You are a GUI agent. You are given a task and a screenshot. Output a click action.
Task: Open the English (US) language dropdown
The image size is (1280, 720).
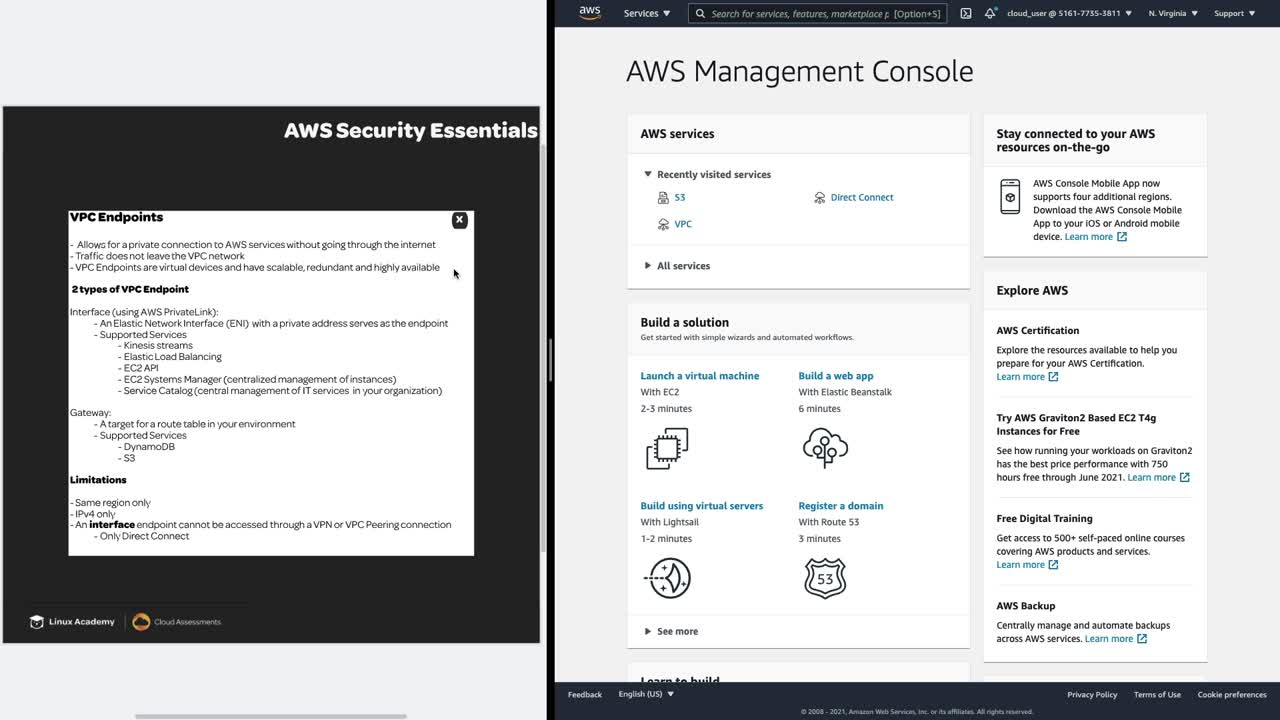point(646,694)
